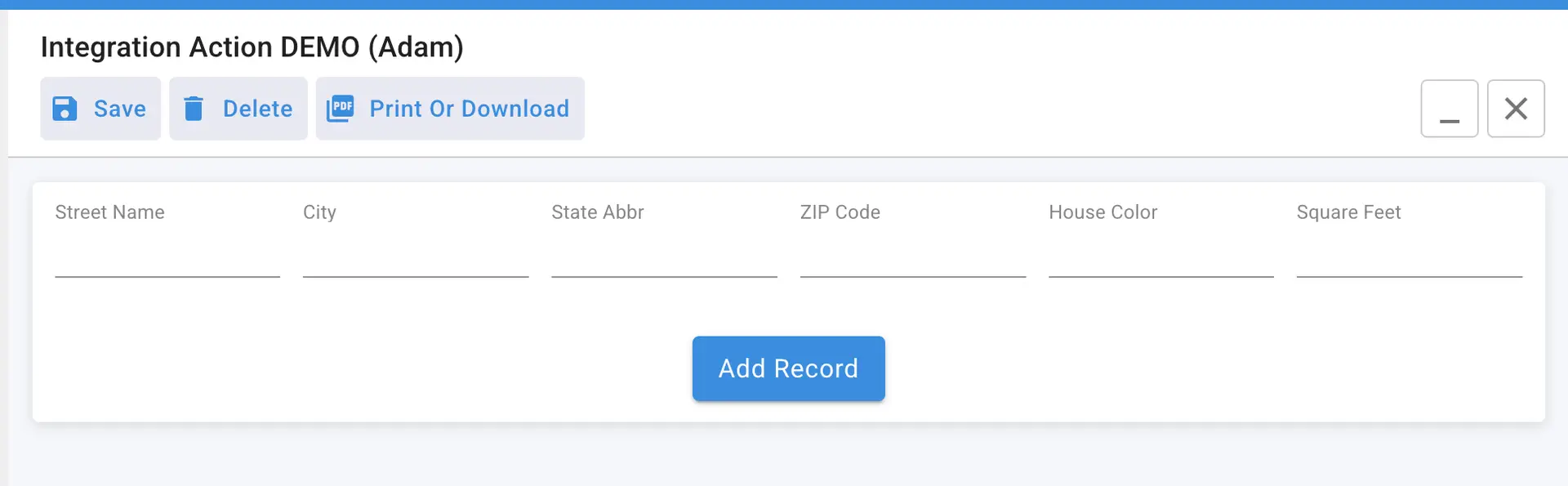Click the minimize dash icon

point(1450,109)
